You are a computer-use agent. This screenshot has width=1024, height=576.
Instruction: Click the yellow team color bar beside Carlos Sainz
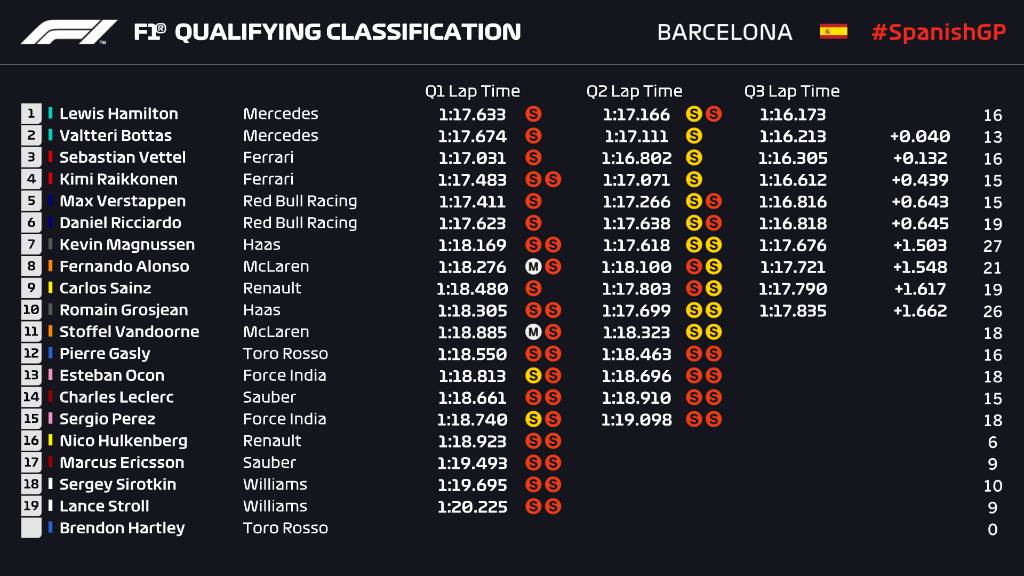click(x=50, y=288)
